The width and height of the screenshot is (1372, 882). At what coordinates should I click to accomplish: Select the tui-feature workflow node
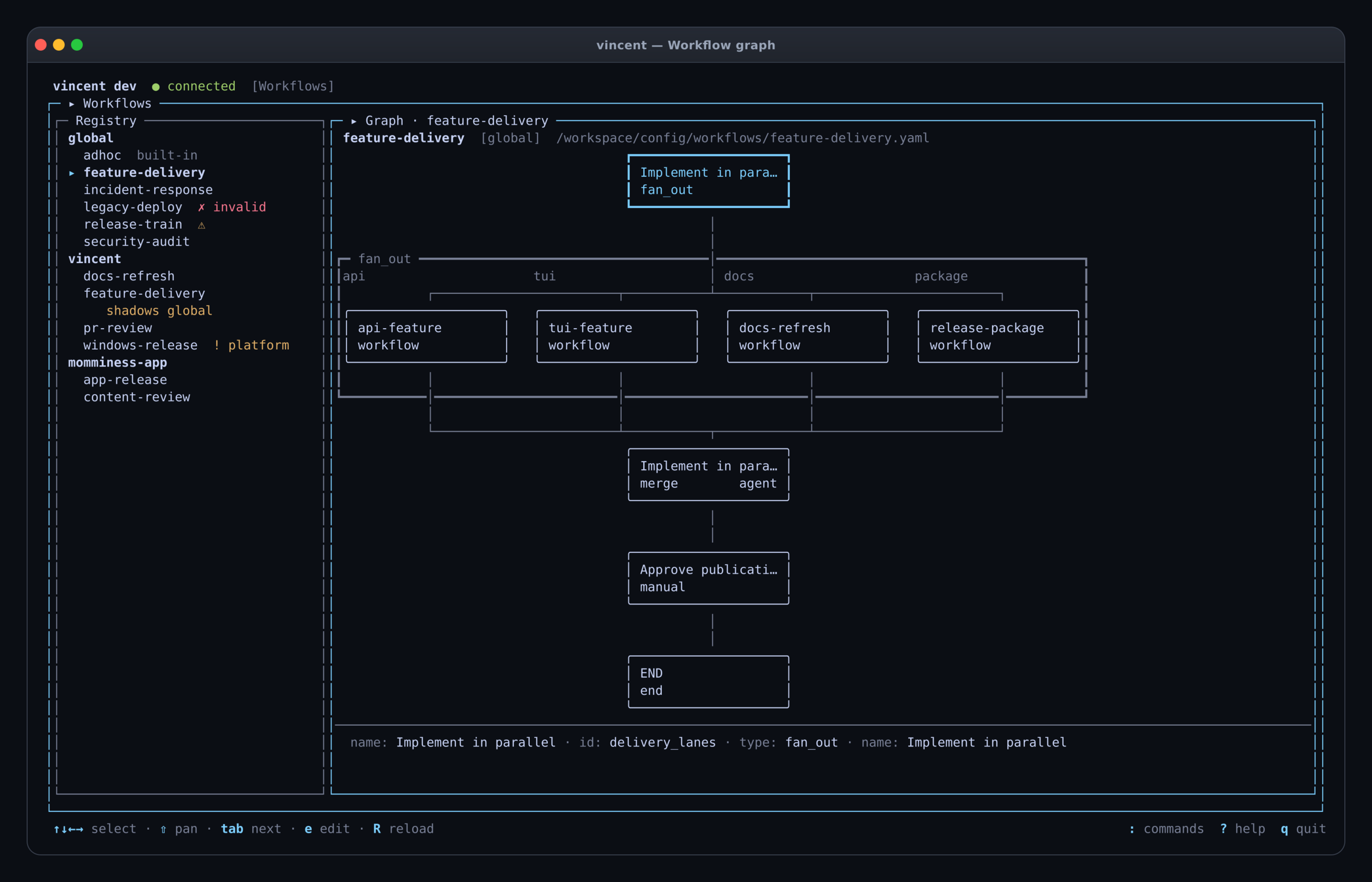pos(617,337)
